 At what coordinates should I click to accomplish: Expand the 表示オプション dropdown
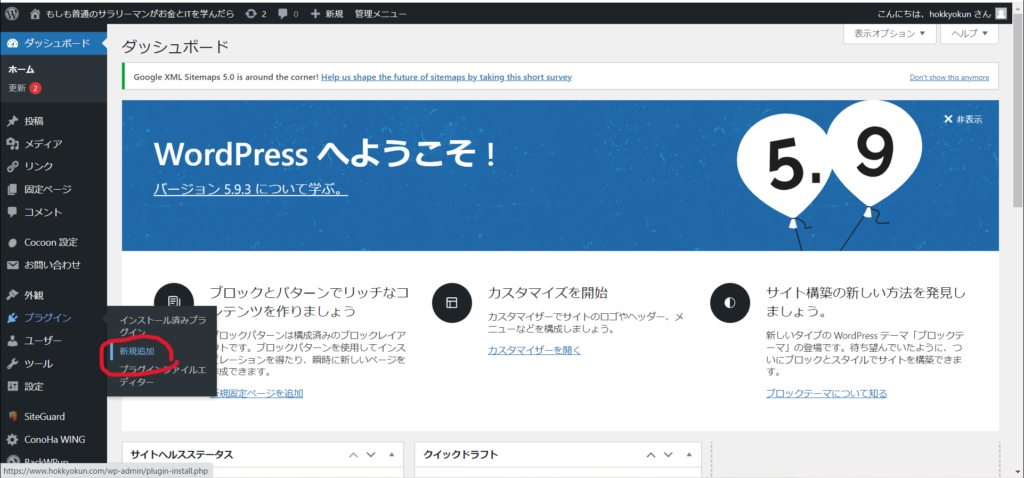click(x=889, y=33)
